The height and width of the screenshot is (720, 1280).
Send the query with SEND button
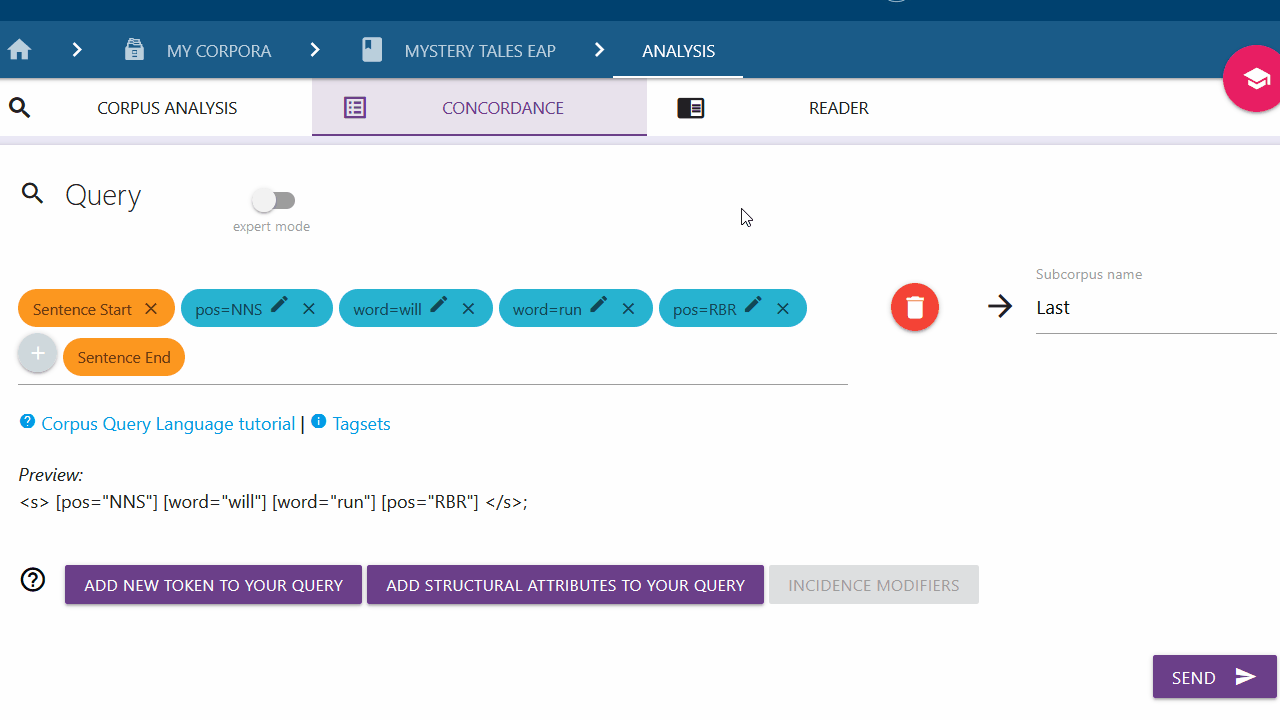tap(1213, 677)
